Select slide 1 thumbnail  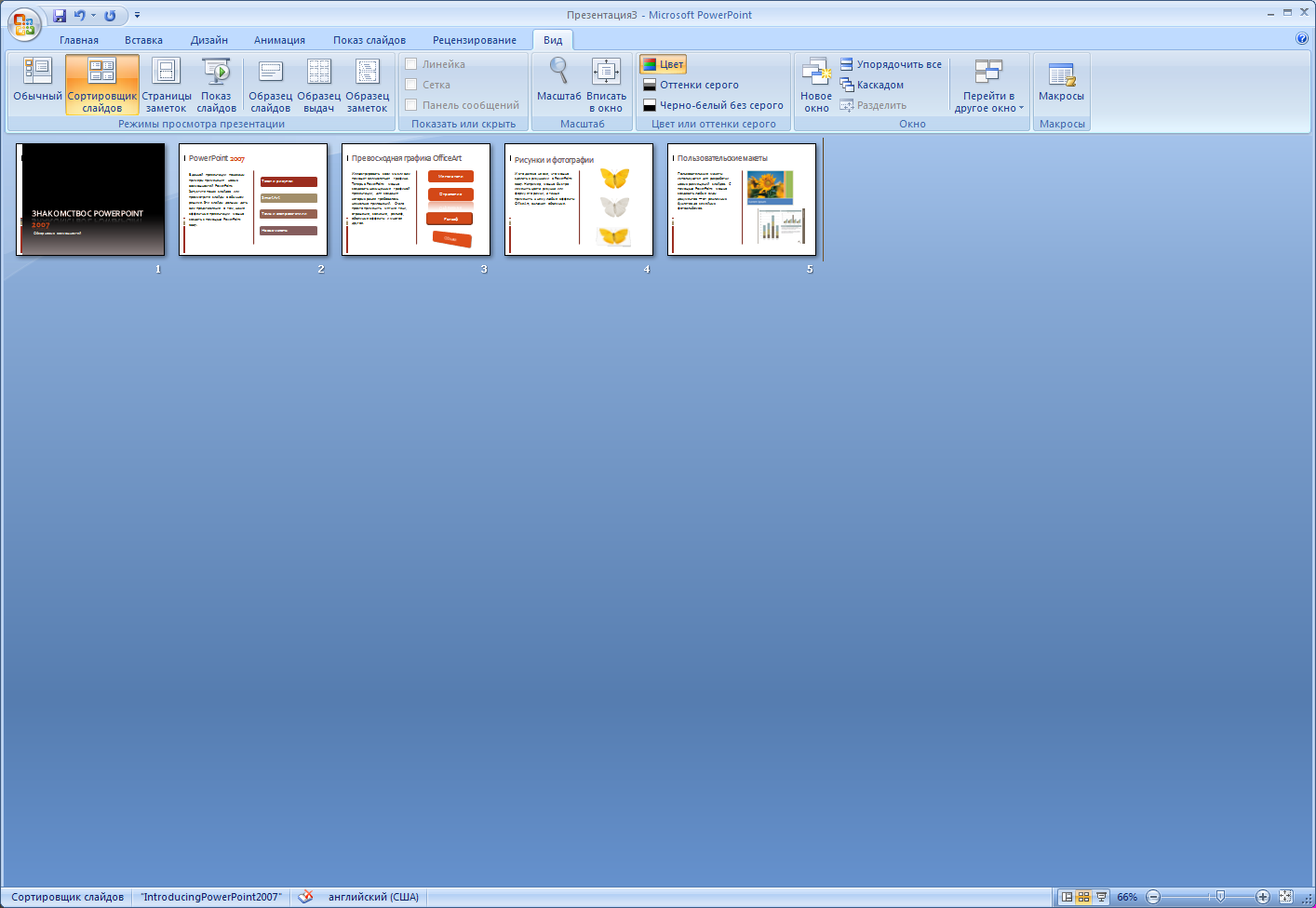(x=90, y=199)
